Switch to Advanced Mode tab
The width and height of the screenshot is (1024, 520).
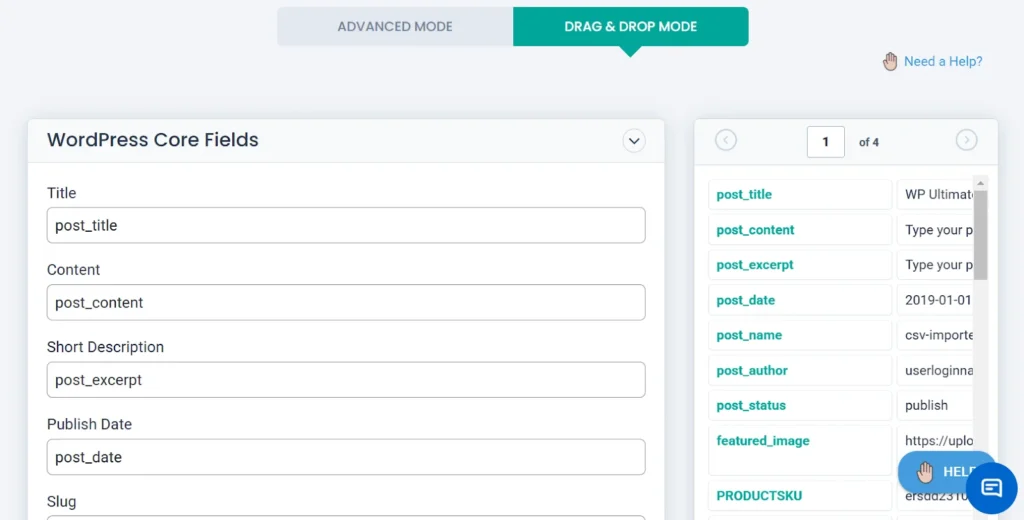pyautogui.click(x=395, y=27)
